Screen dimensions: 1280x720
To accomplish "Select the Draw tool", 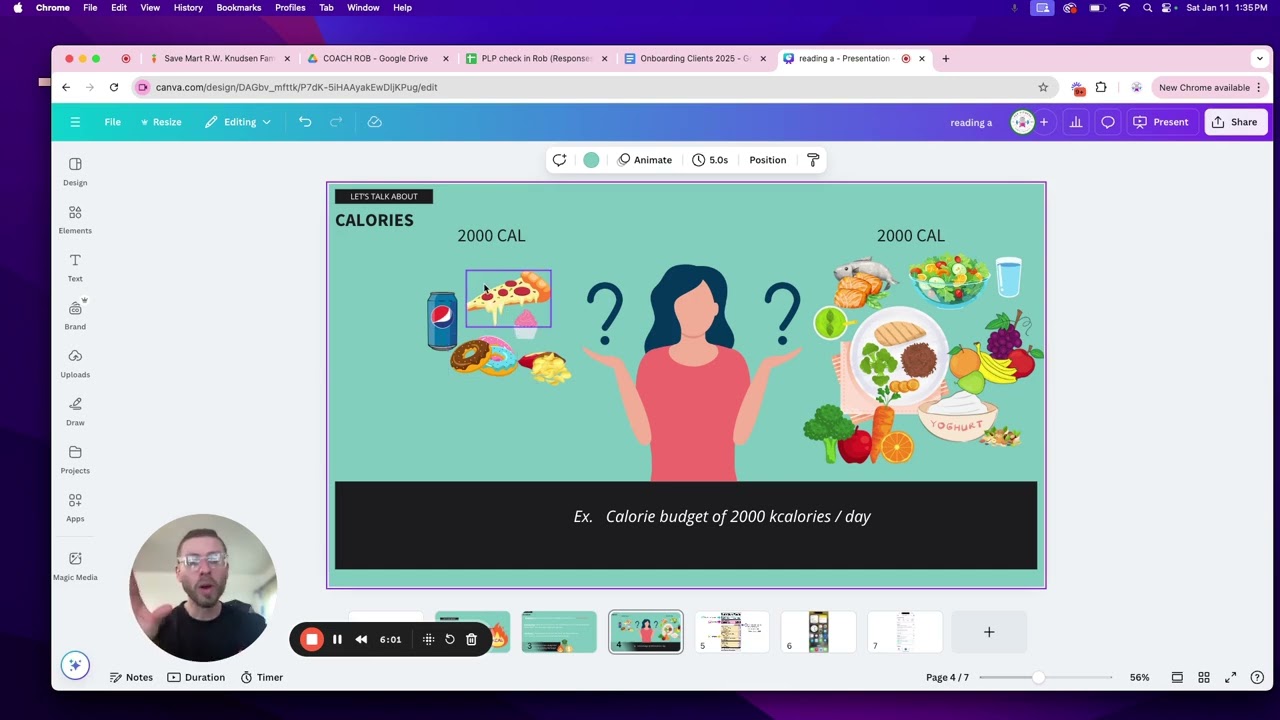I will [x=75, y=411].
